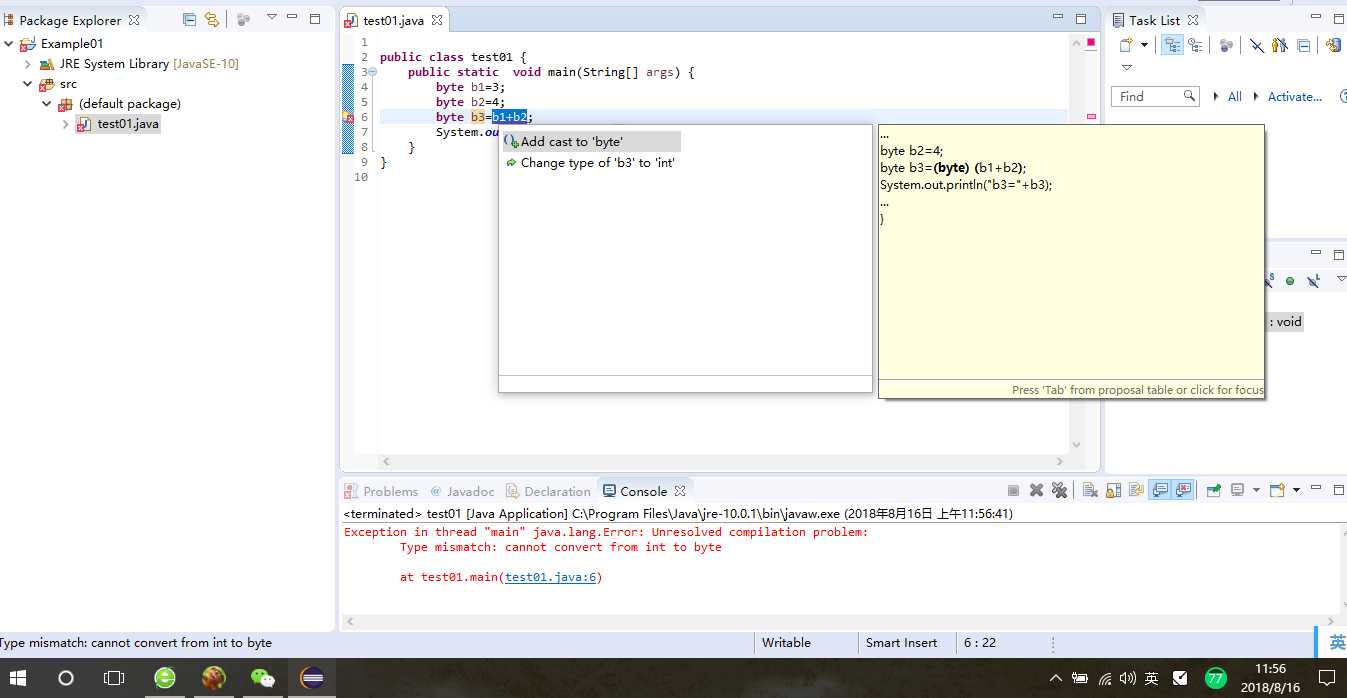
Task: Open WeChat from the taskbar
Action: click(x=263, y=678)
